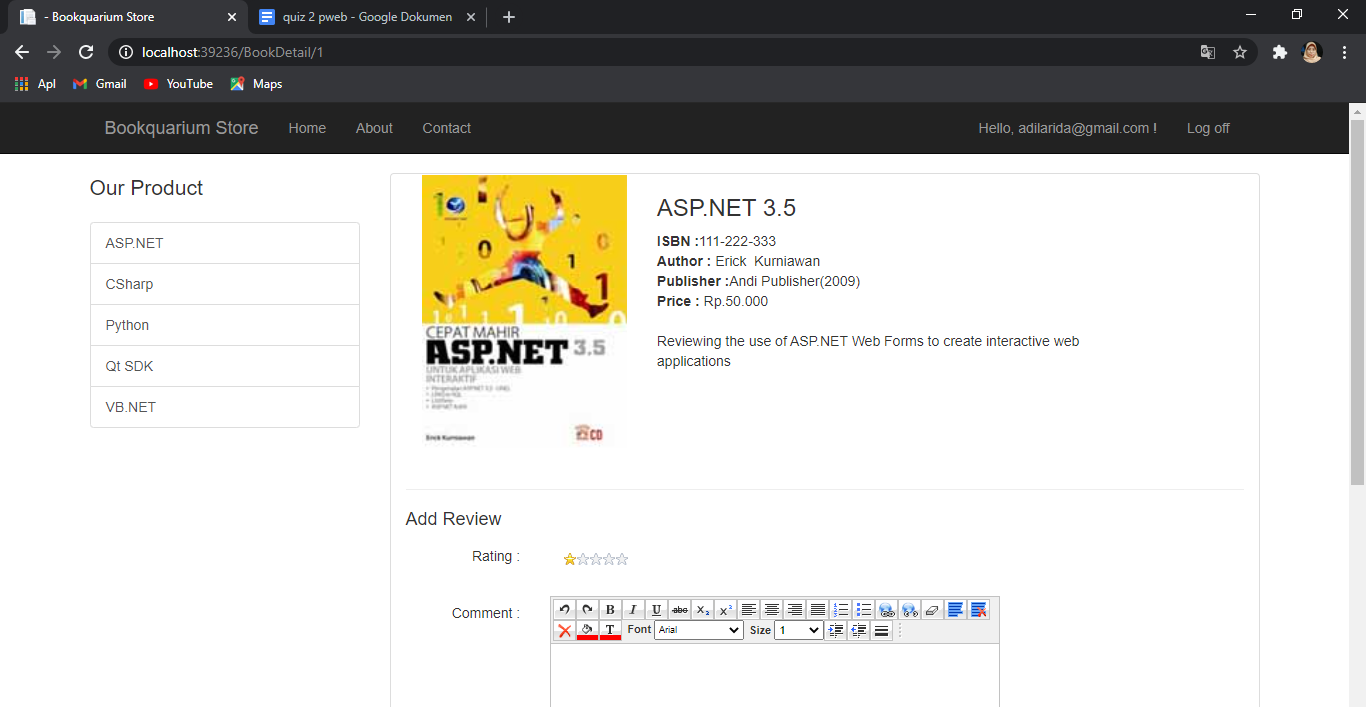View site information icon in address bar
1366x707 pixels.
[x=126, y=52]
